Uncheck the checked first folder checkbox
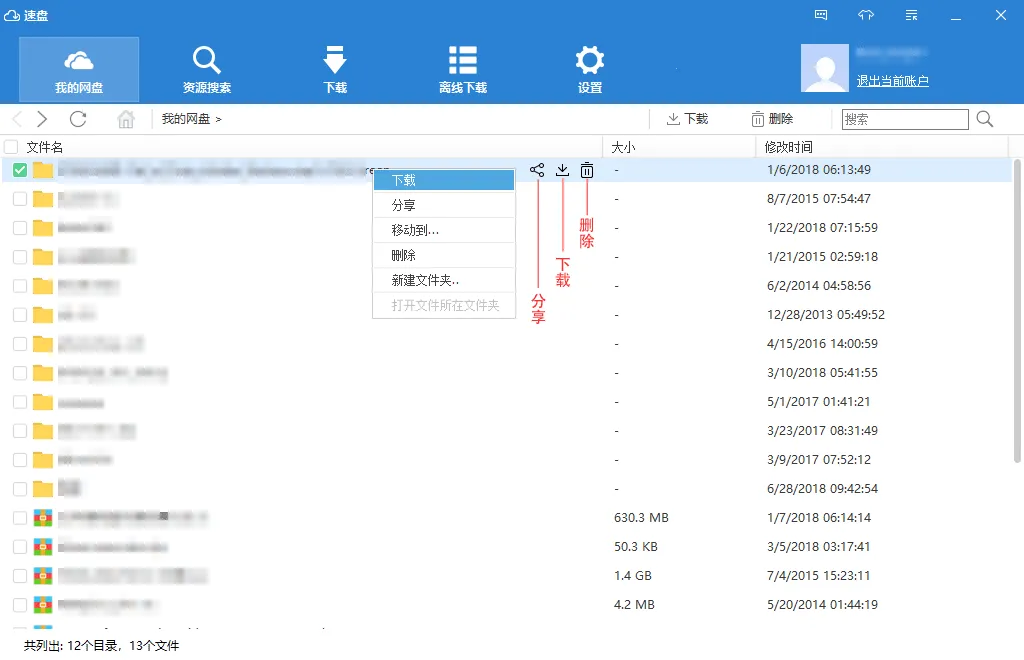The height and width of the screenshot is (660, 1024). pos(20,170)
